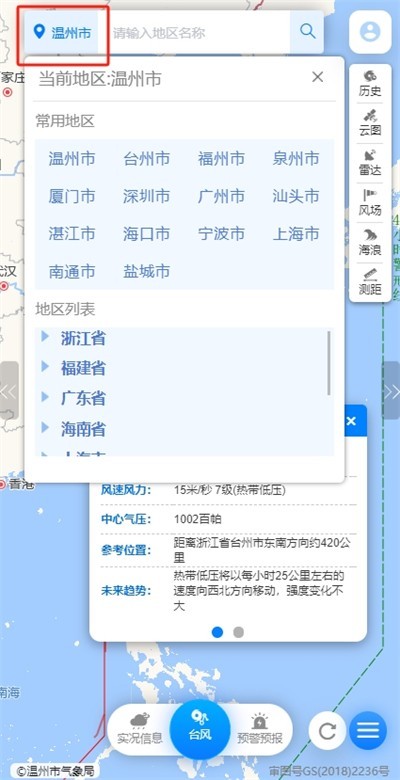400x780 pixels.
Task: Select 台州市 in common regions
Action: coord(147,159)
